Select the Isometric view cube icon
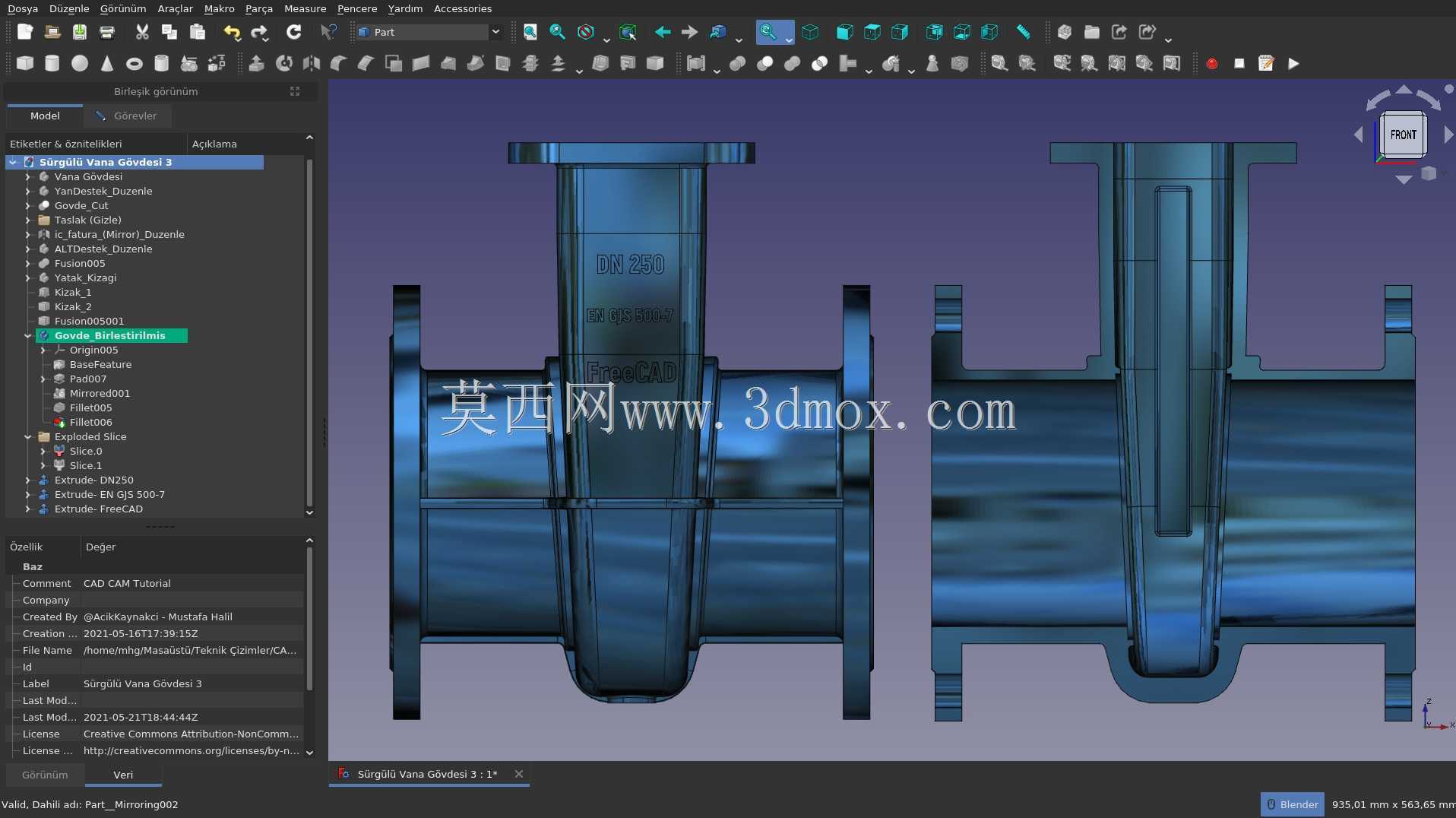This screenshot has height=818, width=1456. click(810, 32)
